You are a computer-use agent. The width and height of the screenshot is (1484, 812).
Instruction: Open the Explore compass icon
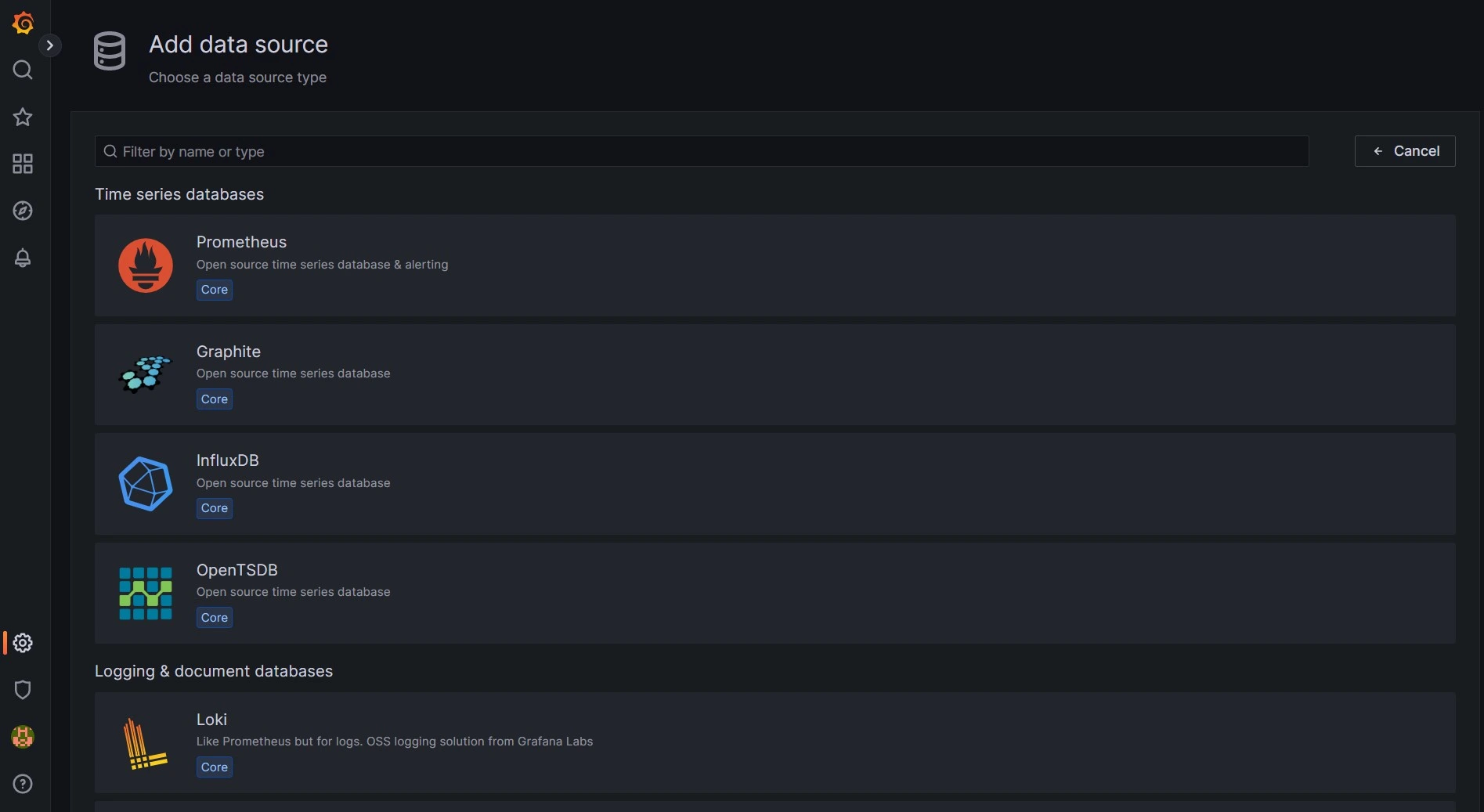click(23, 211)
